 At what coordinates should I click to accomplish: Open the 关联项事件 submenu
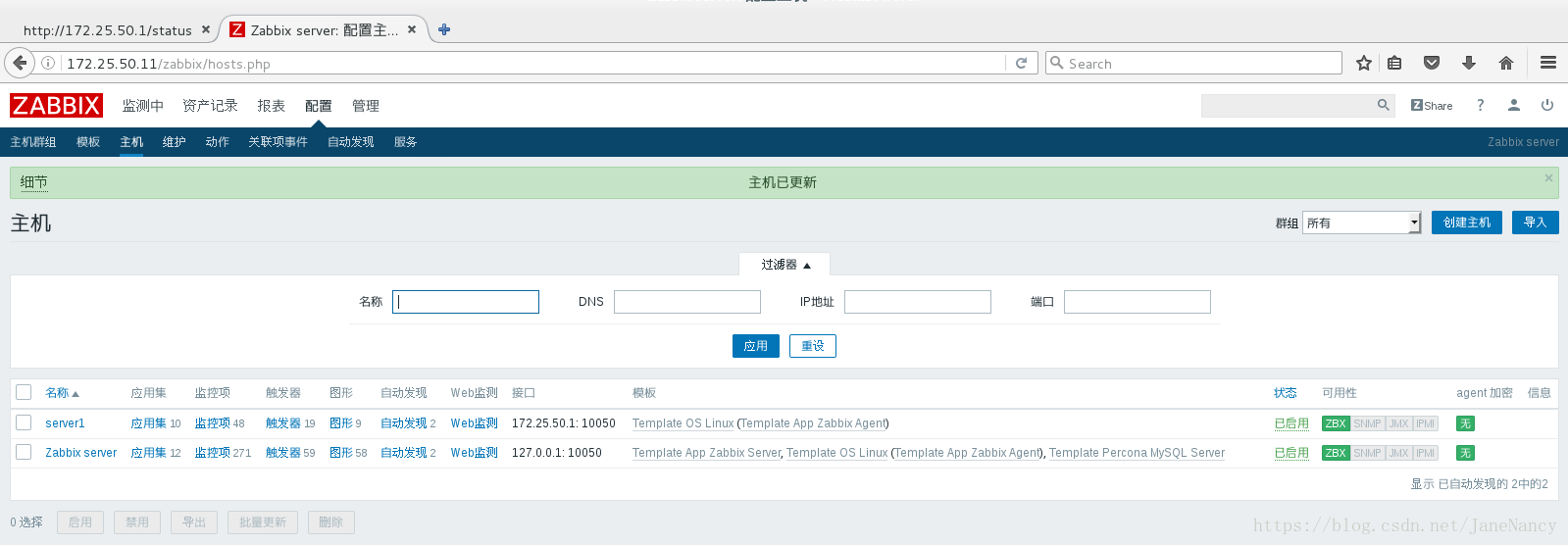click(x=278, y=142)
